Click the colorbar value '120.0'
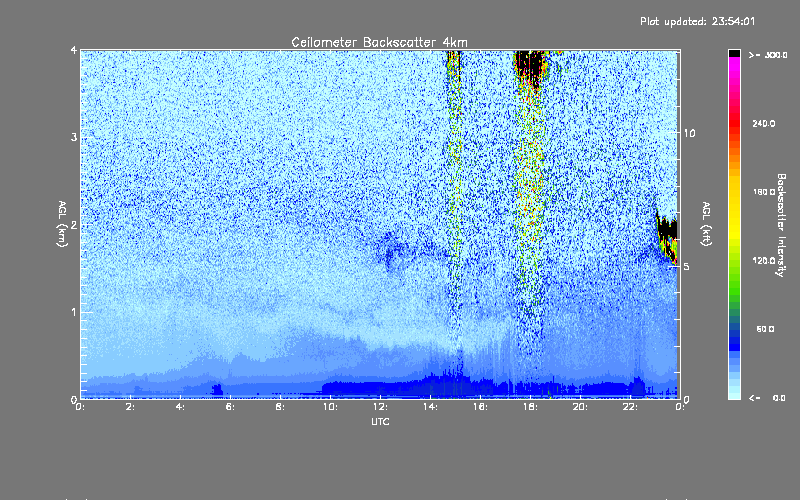Image resolution: width=800 pixels, height=500 pixels. [764, 260]
